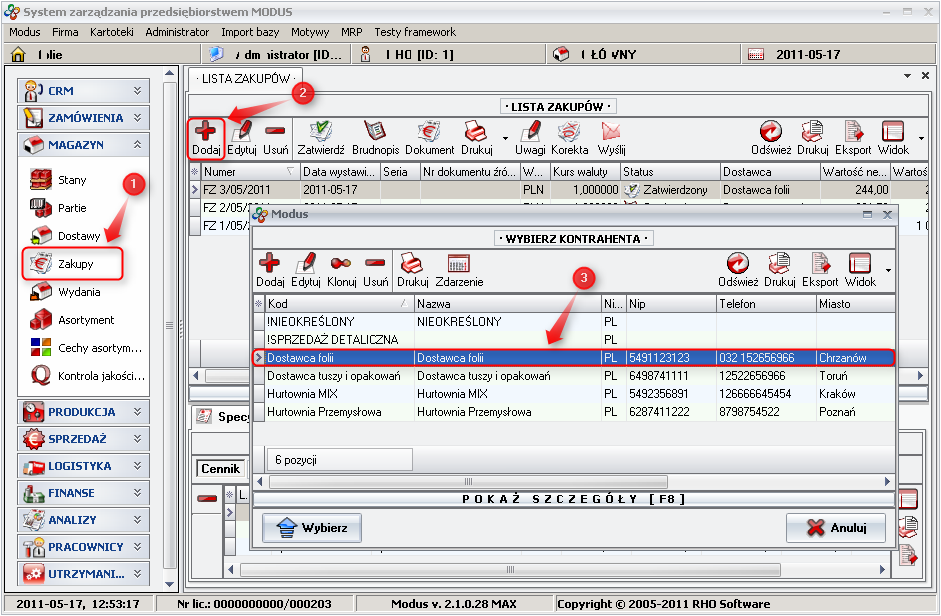This screenshot has width=941, height=616.
Task: Open the Import bazy menu
Action: pyautogui.click(x=250, y=32)
